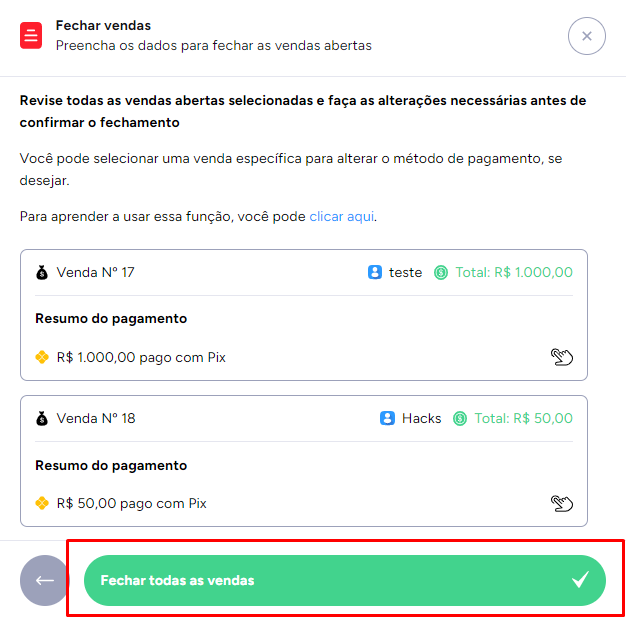
Task: Select the "Venda Nº 18" title text
Action: coord(95,418)
